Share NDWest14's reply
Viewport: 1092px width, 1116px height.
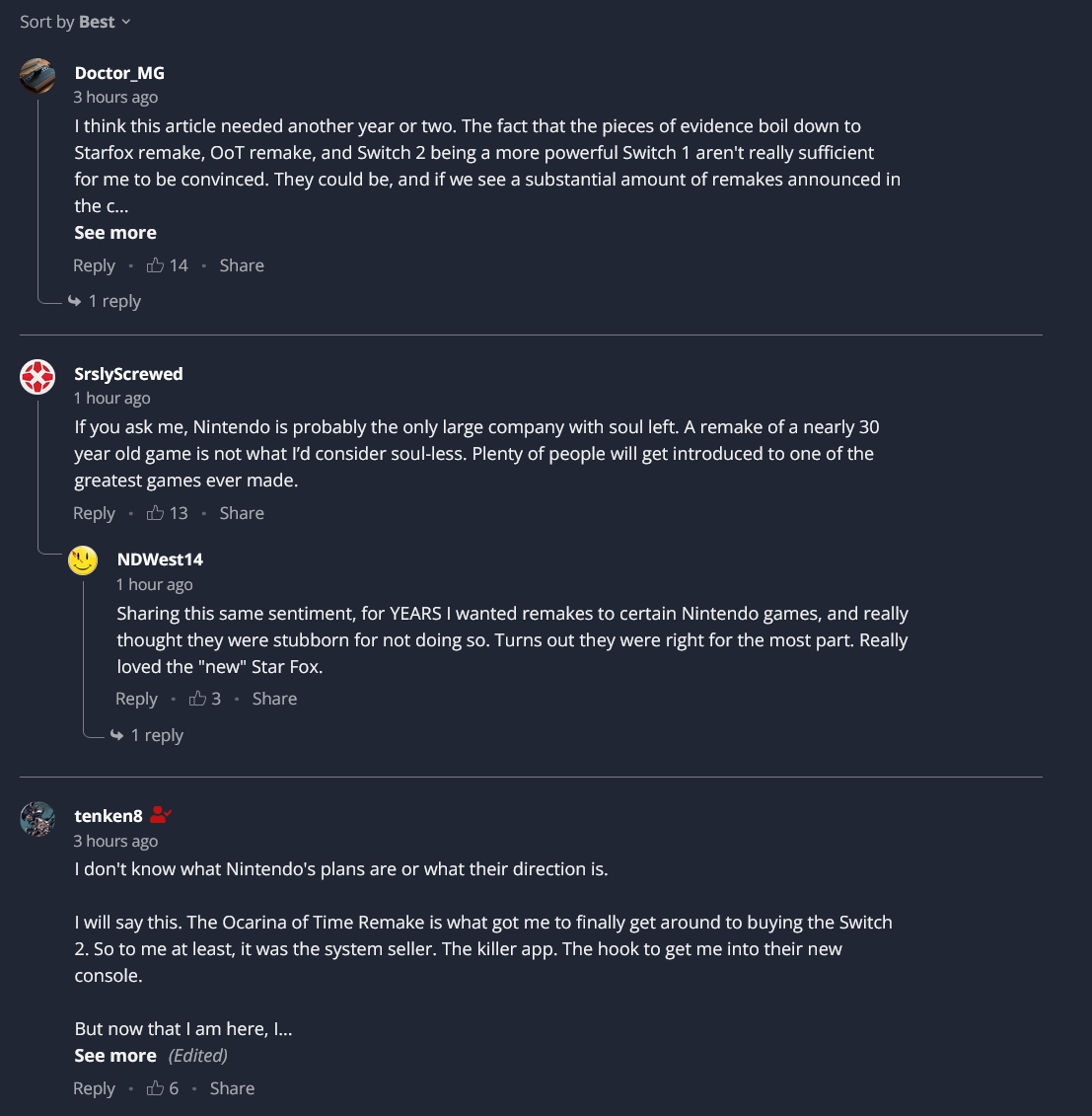tap(274, 699)
